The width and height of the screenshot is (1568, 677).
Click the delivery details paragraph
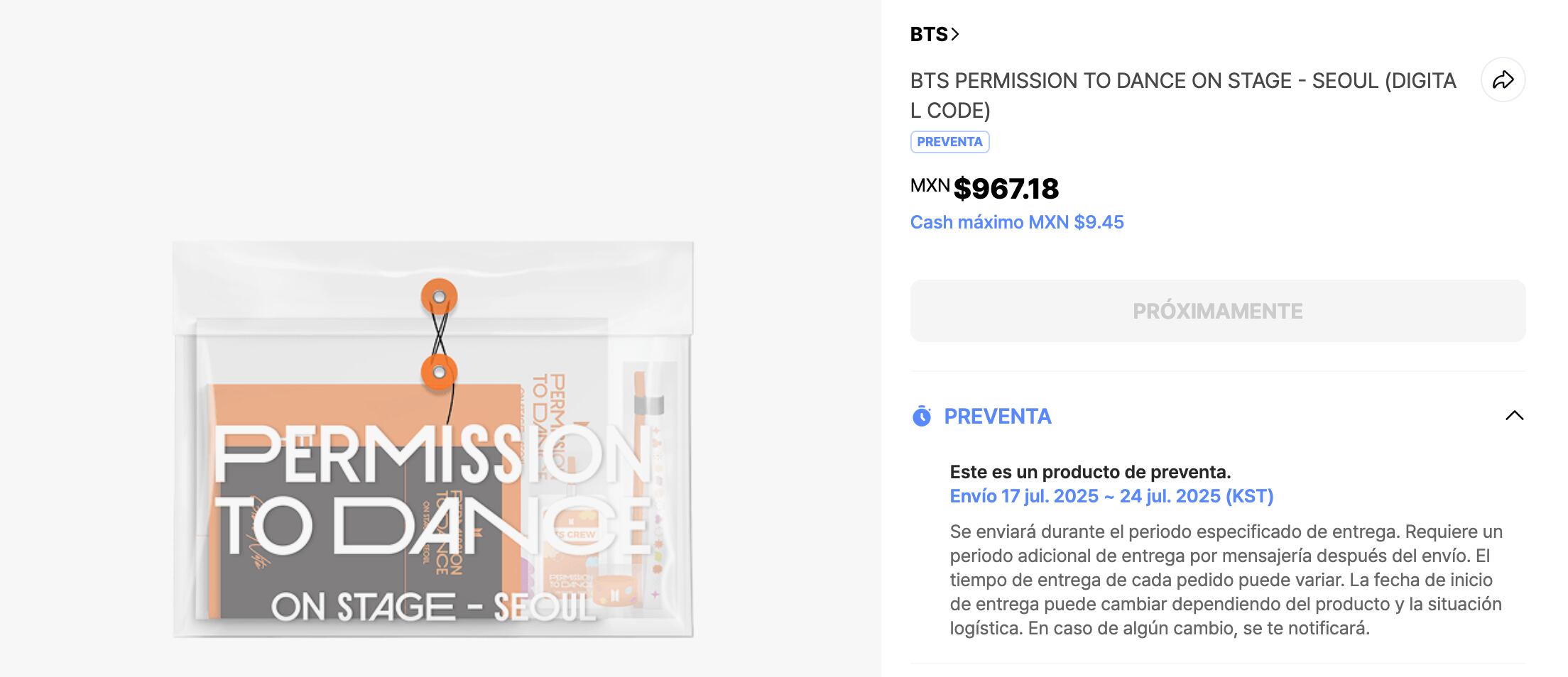(1226, 580)
